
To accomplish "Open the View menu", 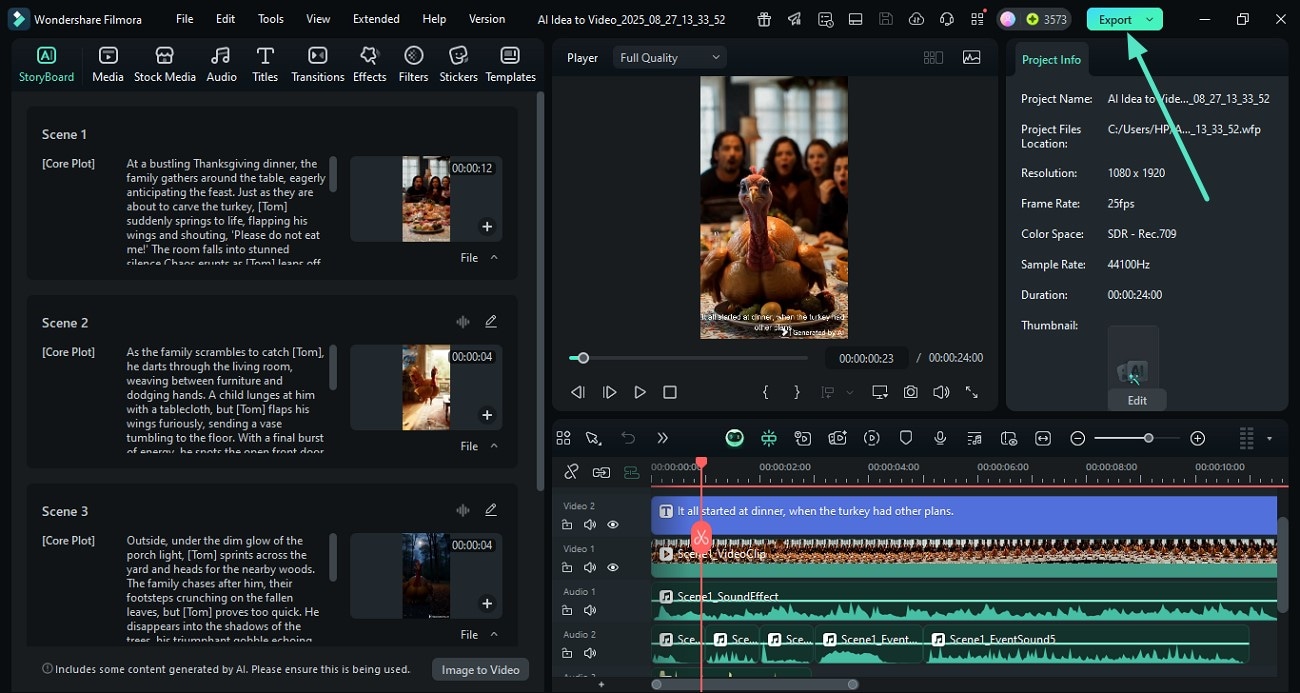I will pyautogui.click(x=318, y=19).
